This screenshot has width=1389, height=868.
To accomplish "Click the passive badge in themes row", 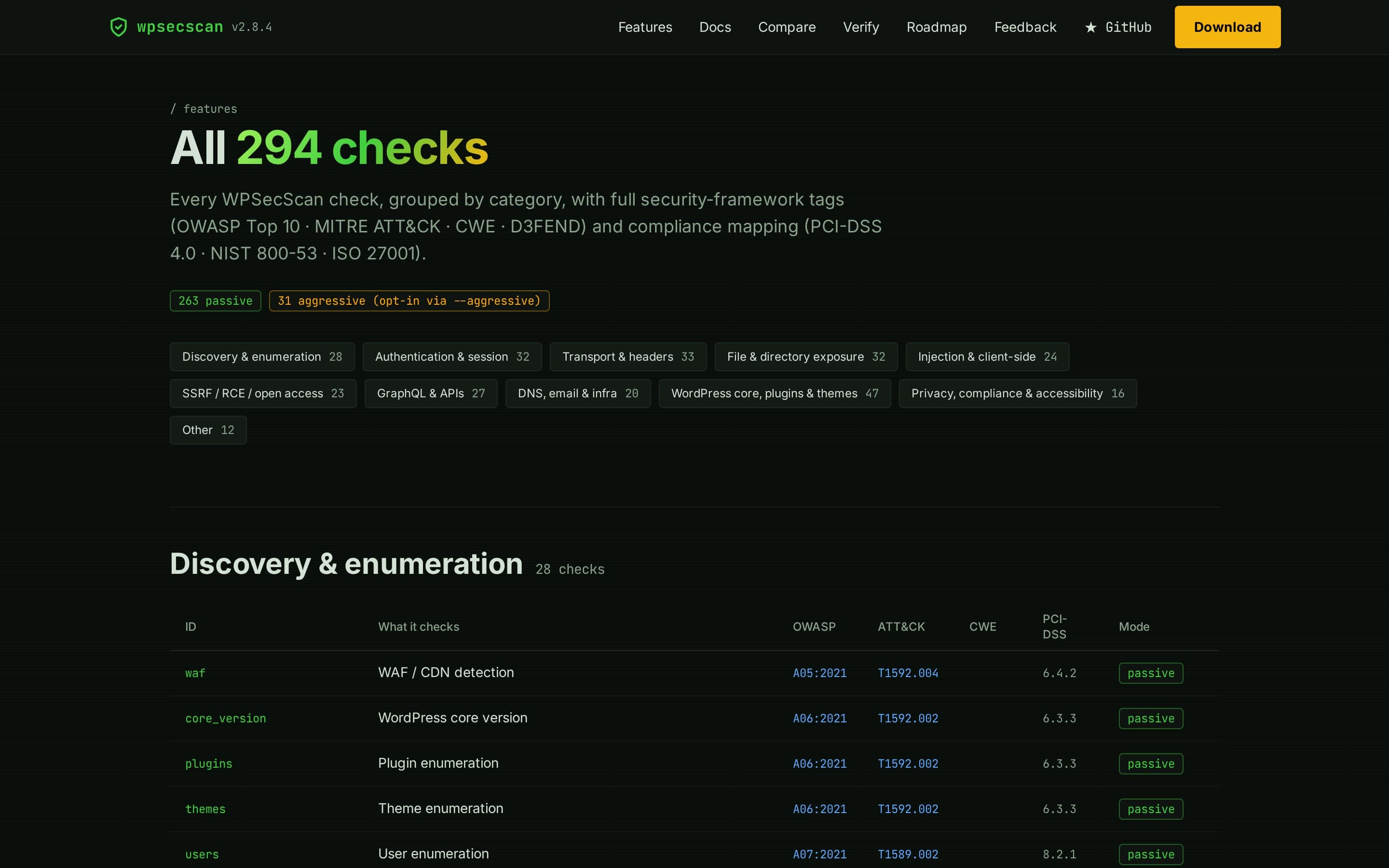I will click(1151, 809).
